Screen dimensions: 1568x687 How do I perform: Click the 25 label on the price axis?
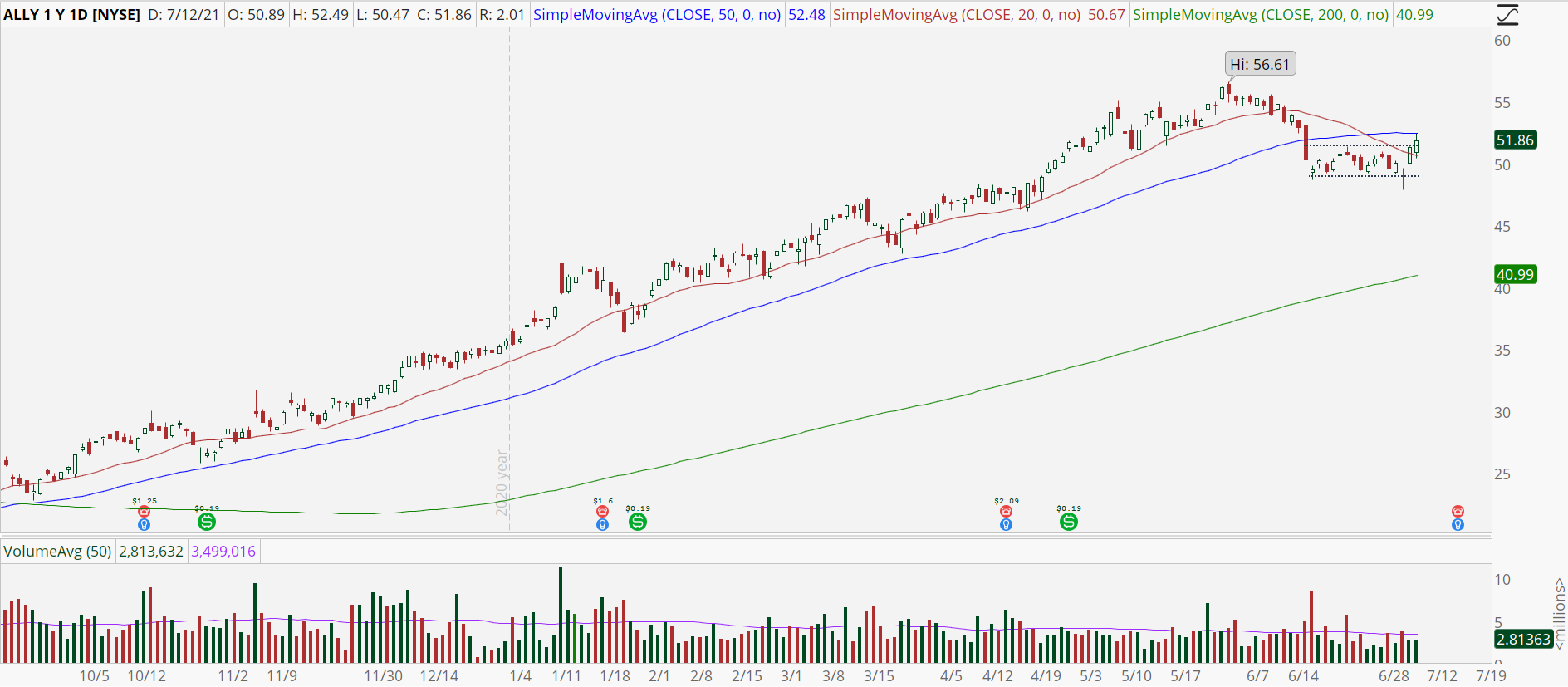point(1502,474)
